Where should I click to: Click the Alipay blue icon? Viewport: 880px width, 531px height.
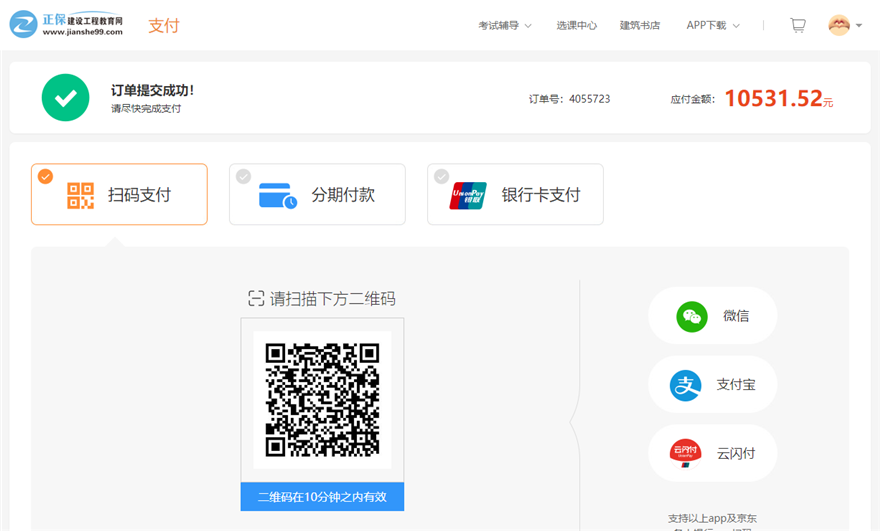(x=686, y=385)
